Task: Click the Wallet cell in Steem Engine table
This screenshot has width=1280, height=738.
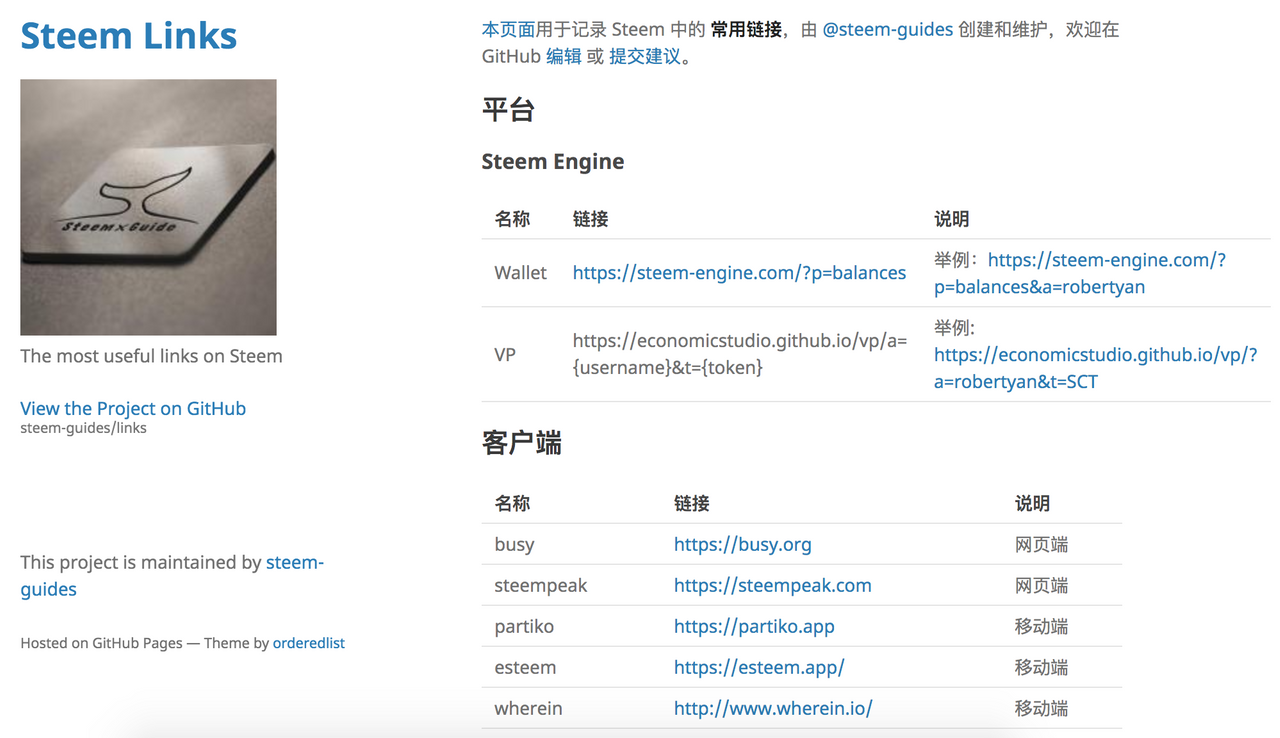Action: 520,272
